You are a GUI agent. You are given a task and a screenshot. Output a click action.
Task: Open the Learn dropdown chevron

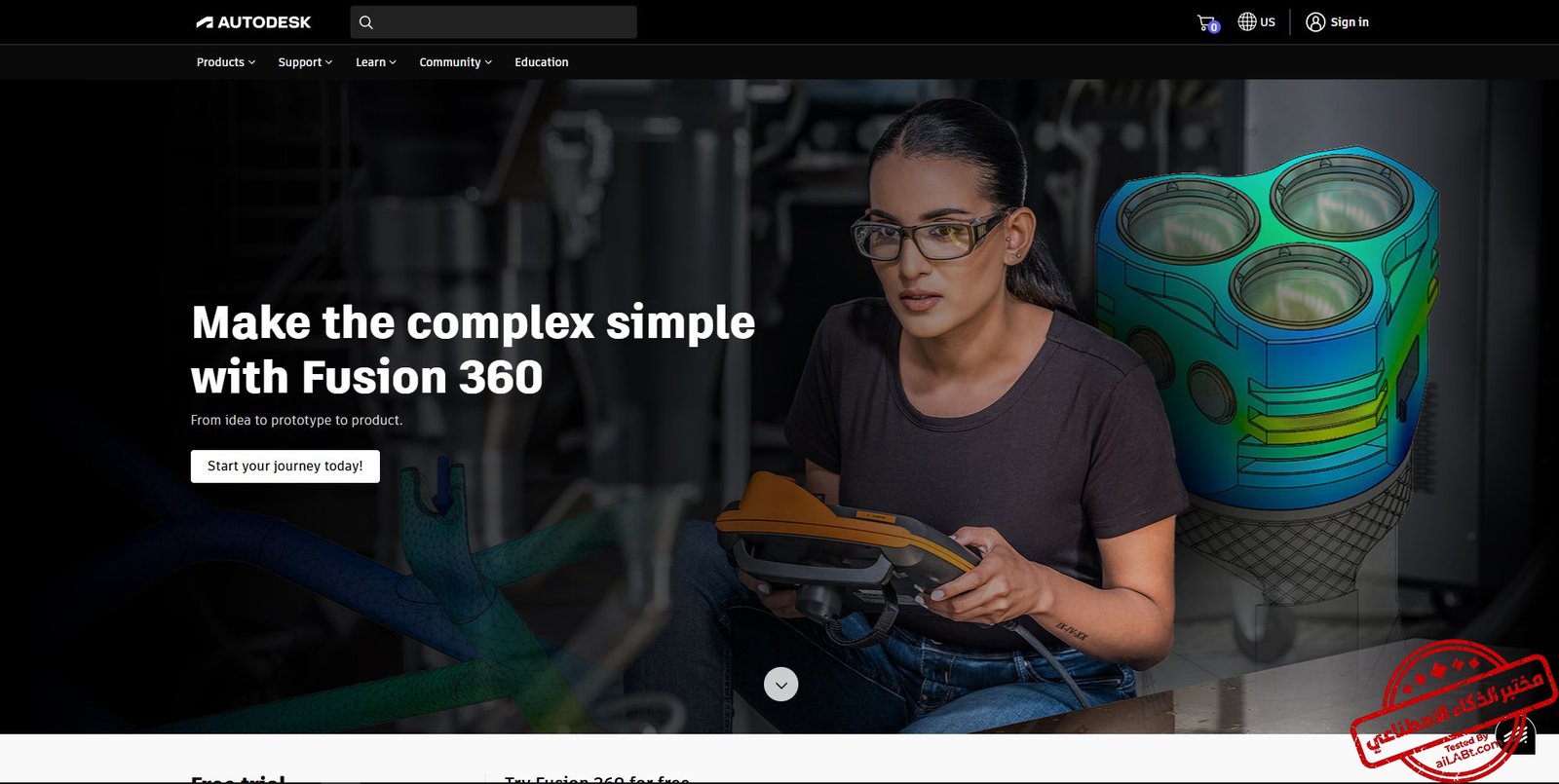point(392,62)
